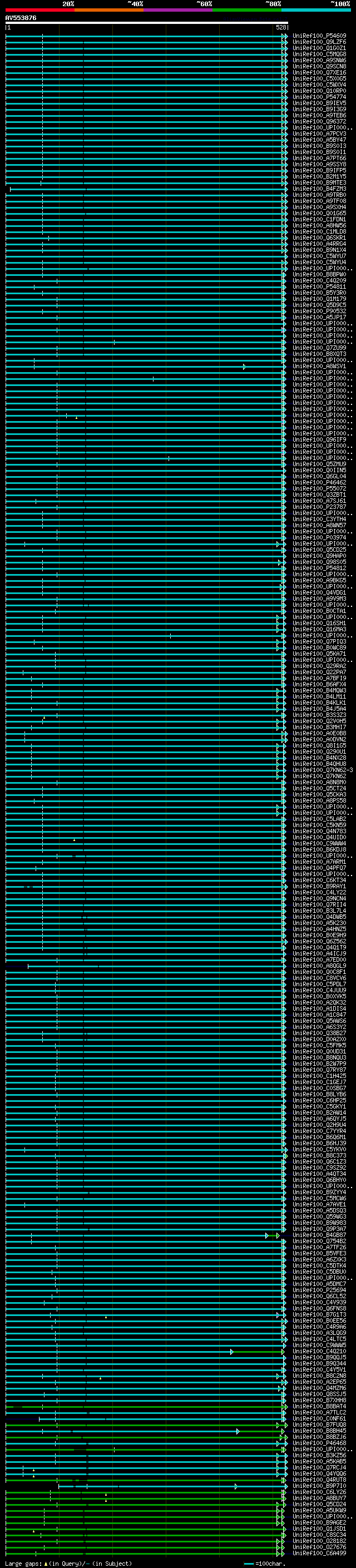The width and height of the screenshot is (356, 1568).
Task: Select the UniRef100_B9RAY1 entry
Action: tap(319, 886)
